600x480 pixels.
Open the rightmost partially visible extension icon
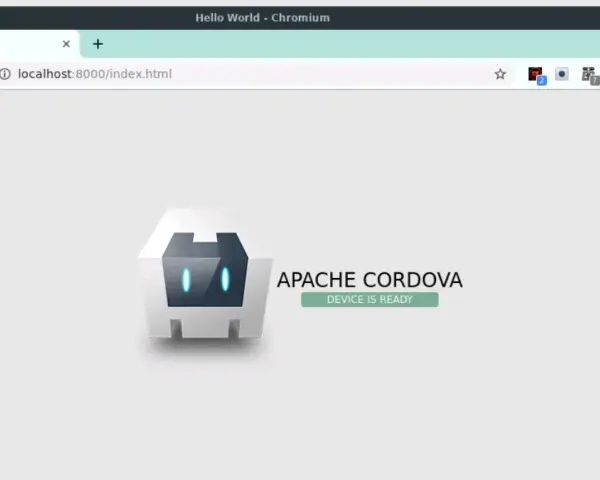coord(590,75)
